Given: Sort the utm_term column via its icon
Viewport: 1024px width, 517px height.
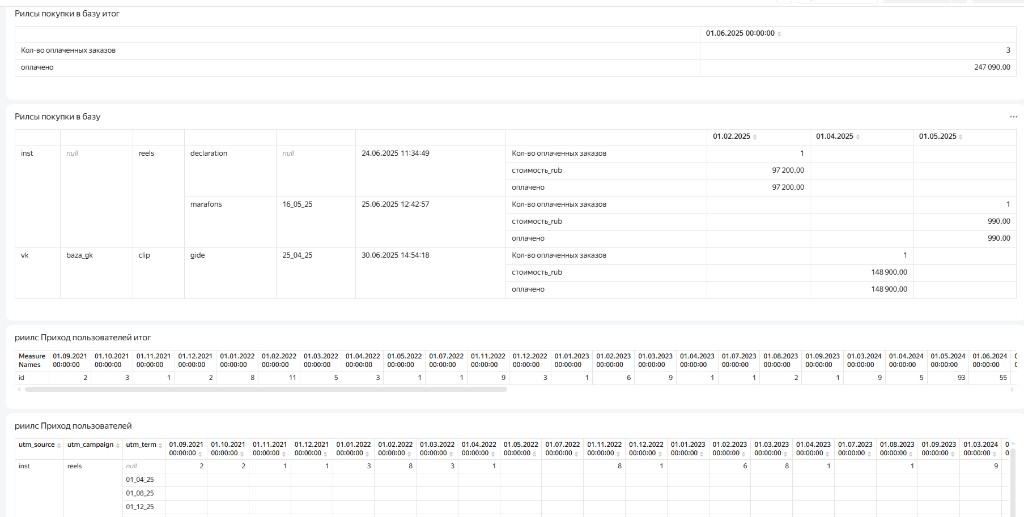Looking at the screenshot, I should [x=160, y=445].
